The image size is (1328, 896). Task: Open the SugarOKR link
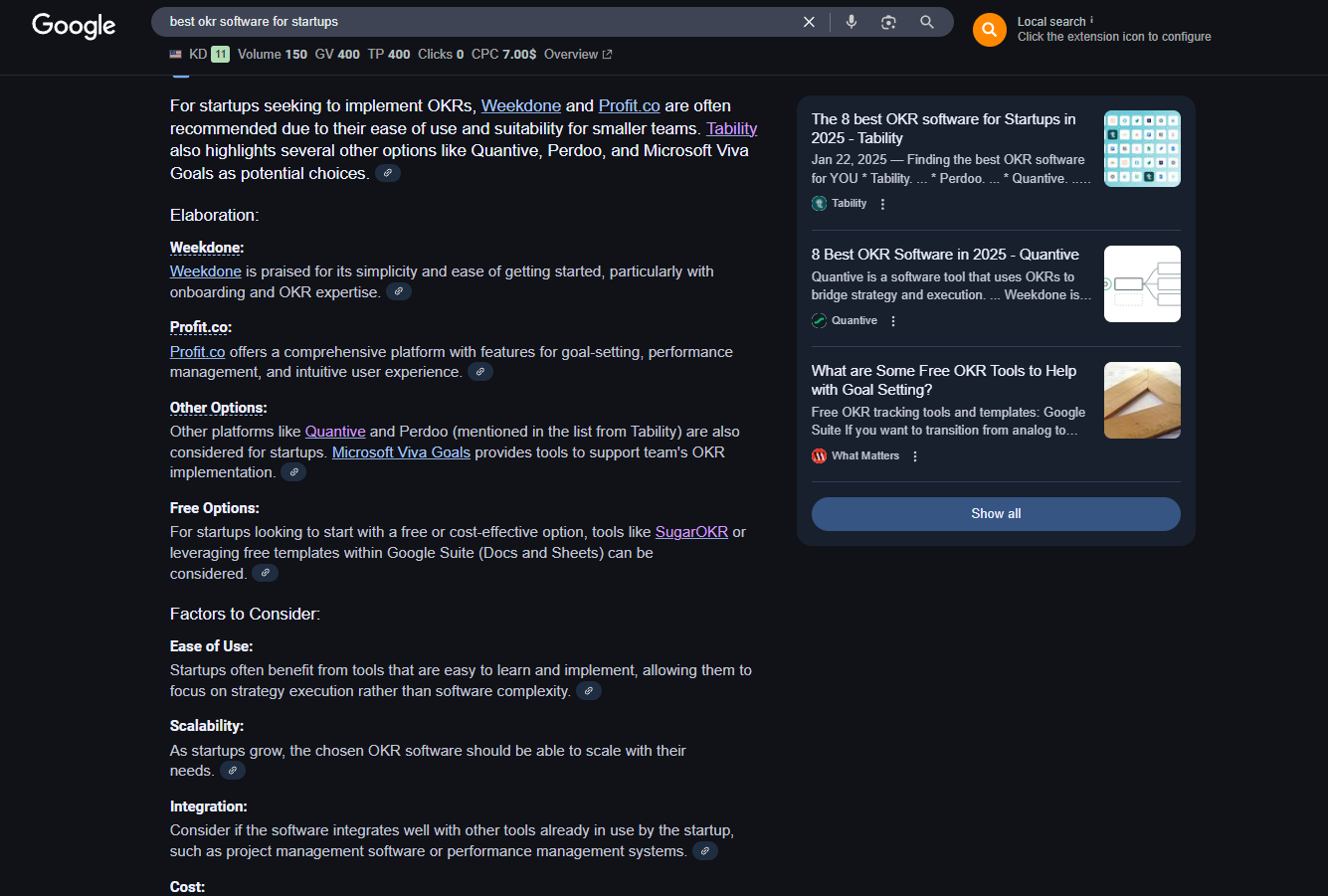coord(691,532)
